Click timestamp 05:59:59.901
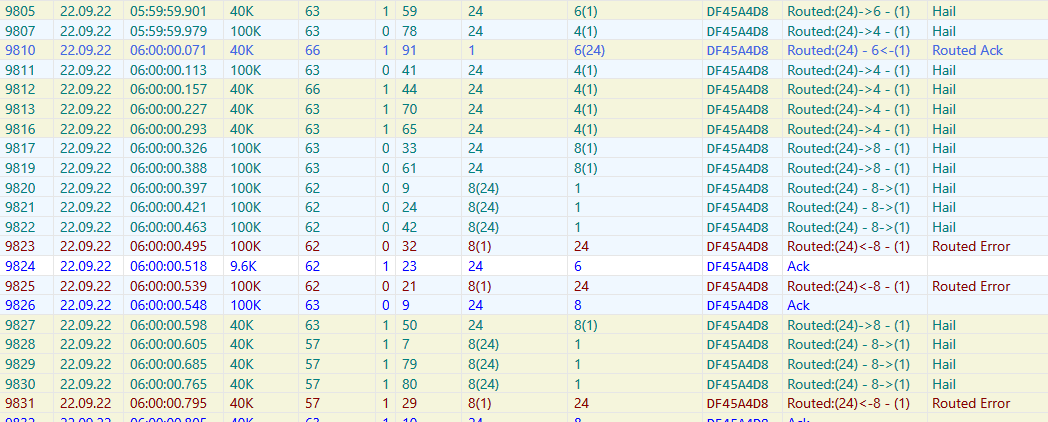The height and width of the screenshot is (422, 1048). [168, 11]
